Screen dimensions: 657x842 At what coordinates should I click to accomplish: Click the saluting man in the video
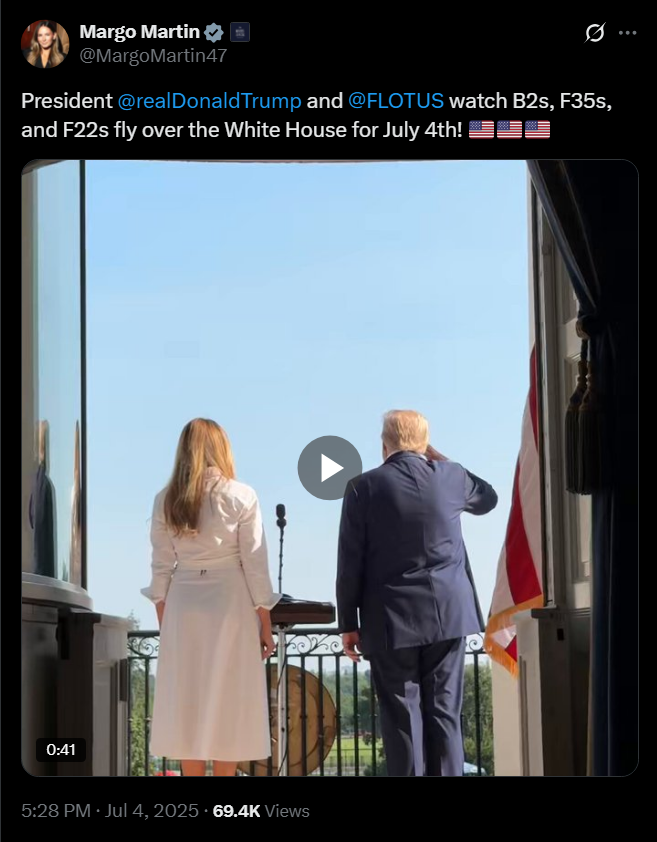coord(413,593)
